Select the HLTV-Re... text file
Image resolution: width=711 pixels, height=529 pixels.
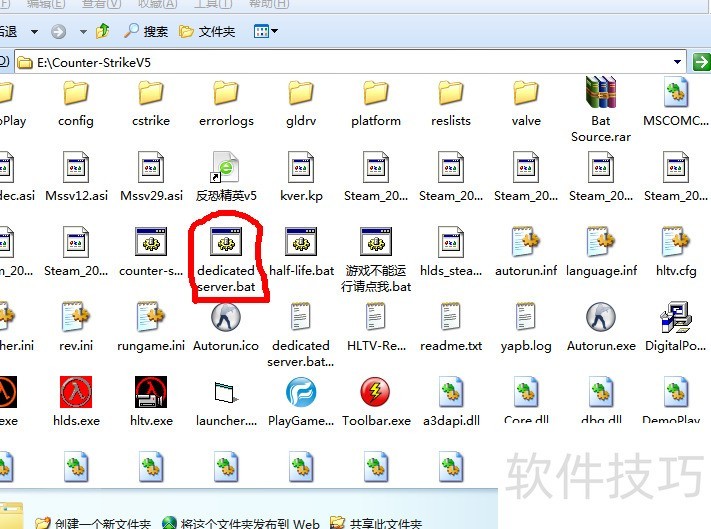[376, 327]
